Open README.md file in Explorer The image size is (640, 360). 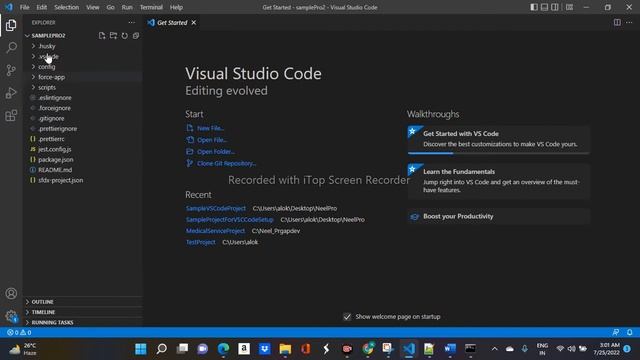coord(82,170)
